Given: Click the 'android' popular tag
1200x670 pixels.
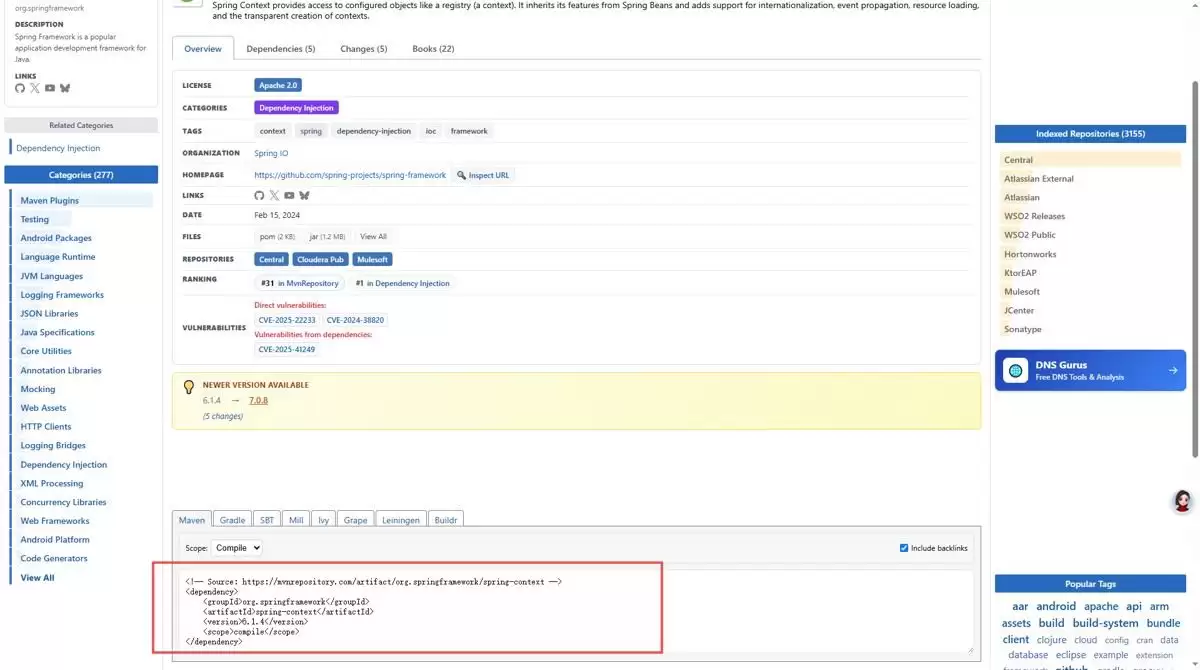Looking at the screenshot, I should click(1056, 606).
